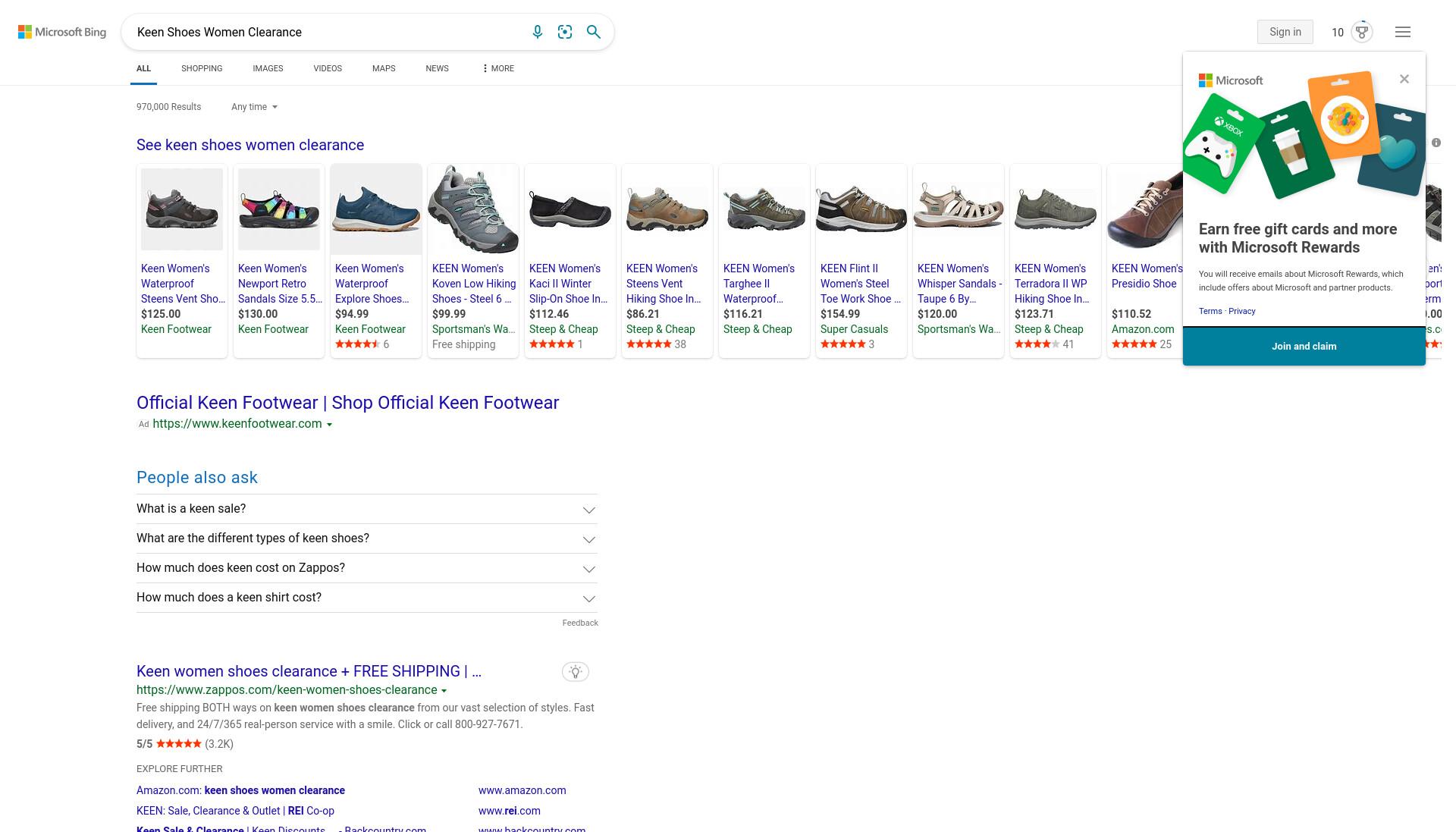Expand 'What are the different types of keen shoes?'

point(367,538)
